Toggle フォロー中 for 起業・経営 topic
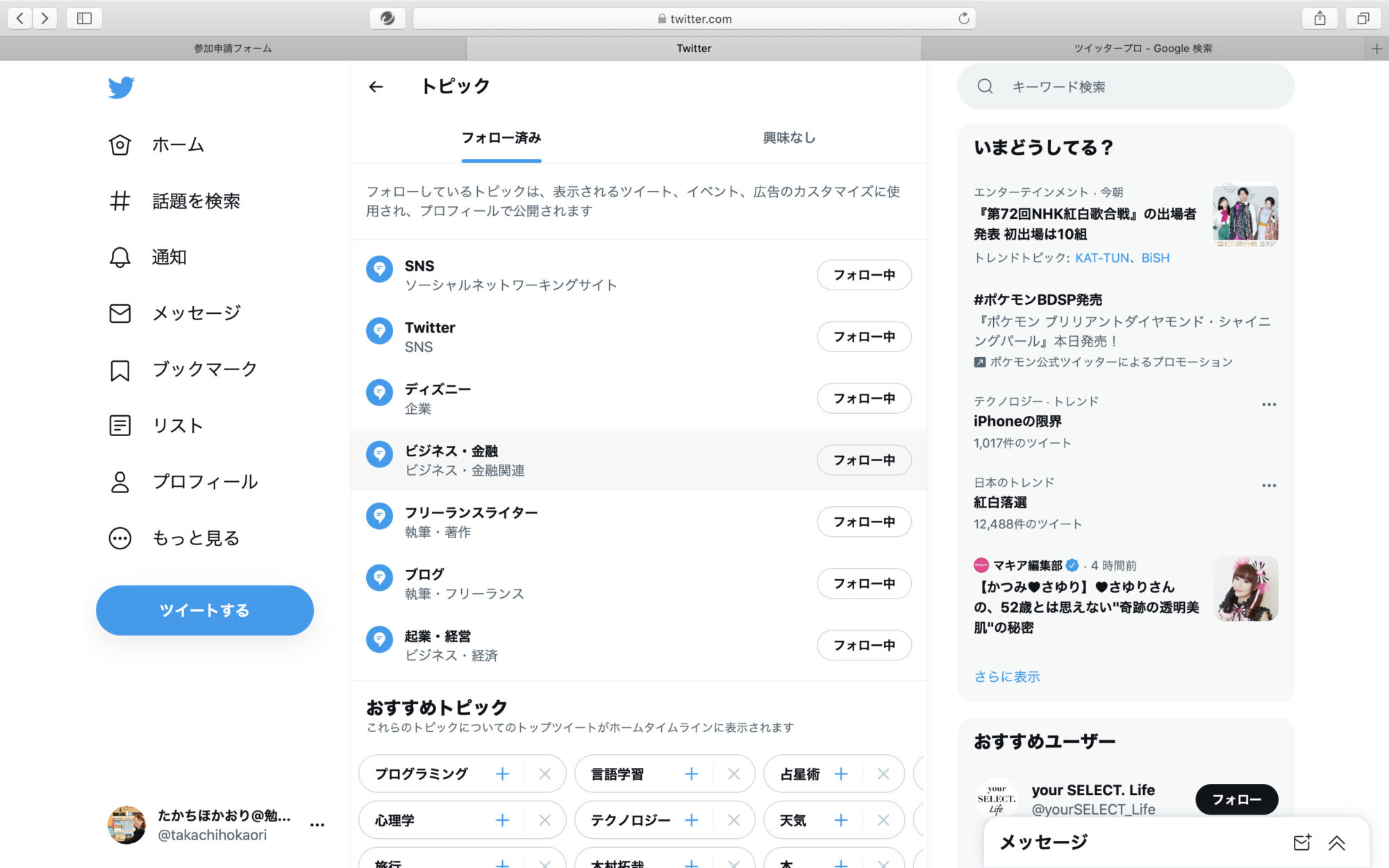The width and height of the screenshot is (1389, 868). click(x=864, y=646)
